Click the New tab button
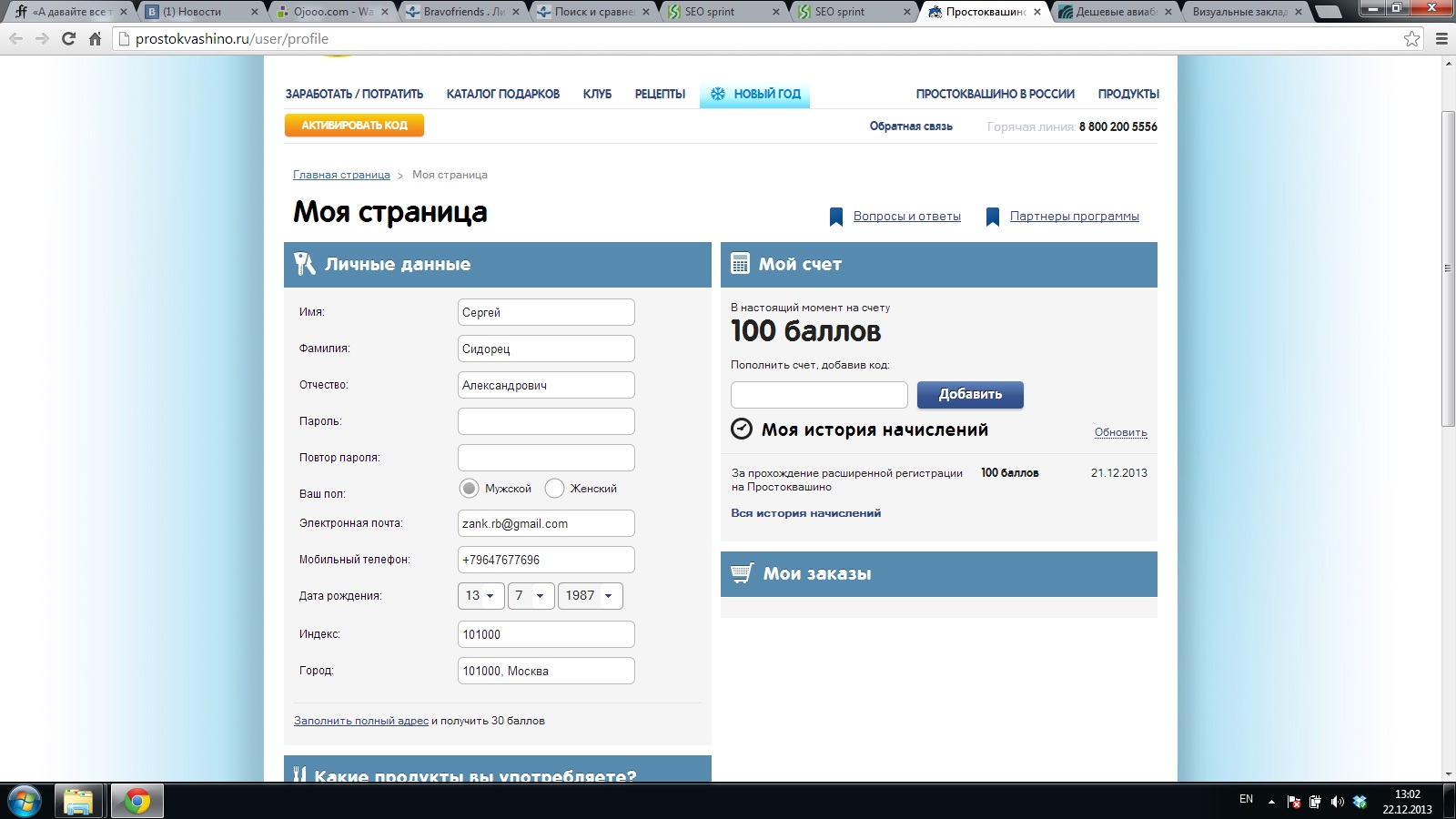The width and height of the screenshot is (1456, 819). [x=1329, y=12]
